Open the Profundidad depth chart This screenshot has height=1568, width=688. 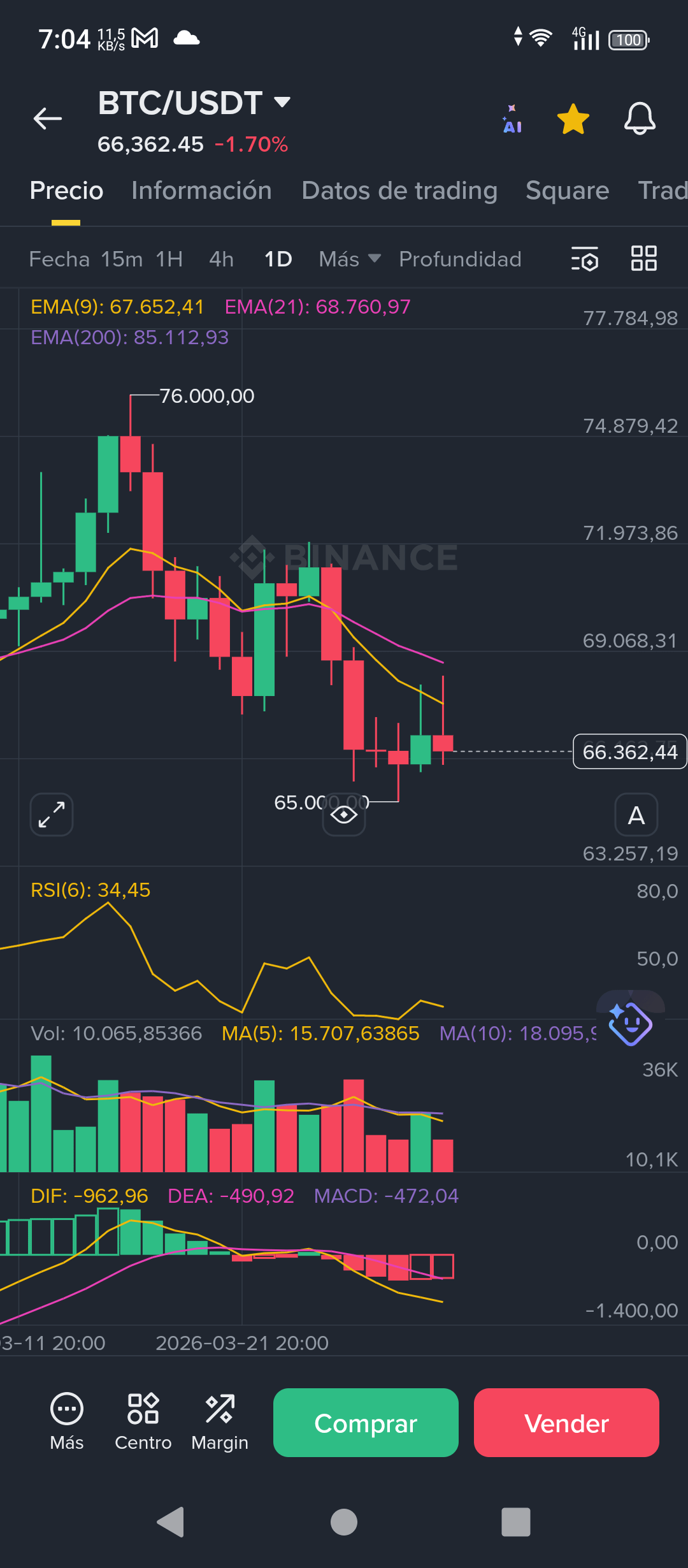pos(460,259)
